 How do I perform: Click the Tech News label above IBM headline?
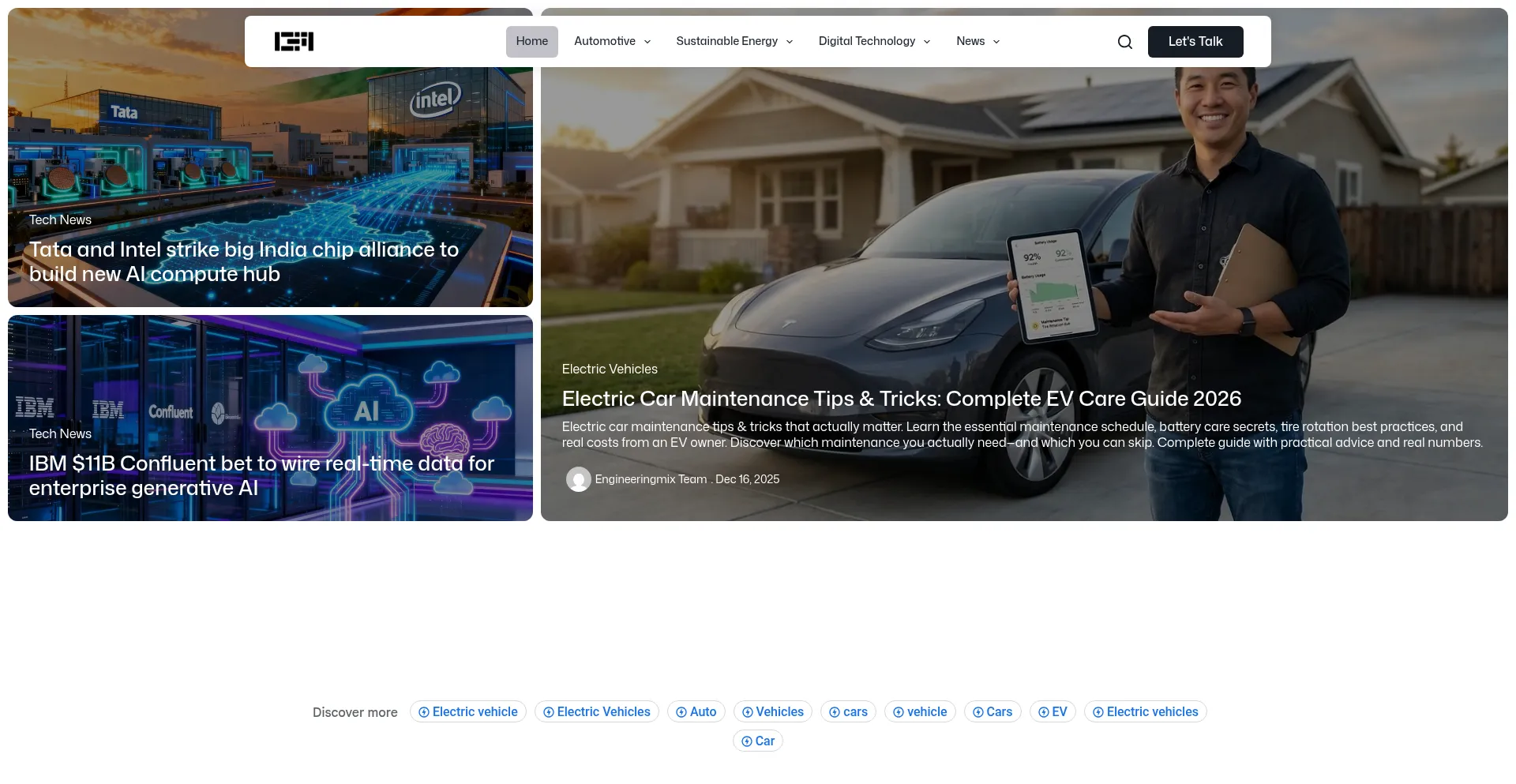tap(60, 433)
